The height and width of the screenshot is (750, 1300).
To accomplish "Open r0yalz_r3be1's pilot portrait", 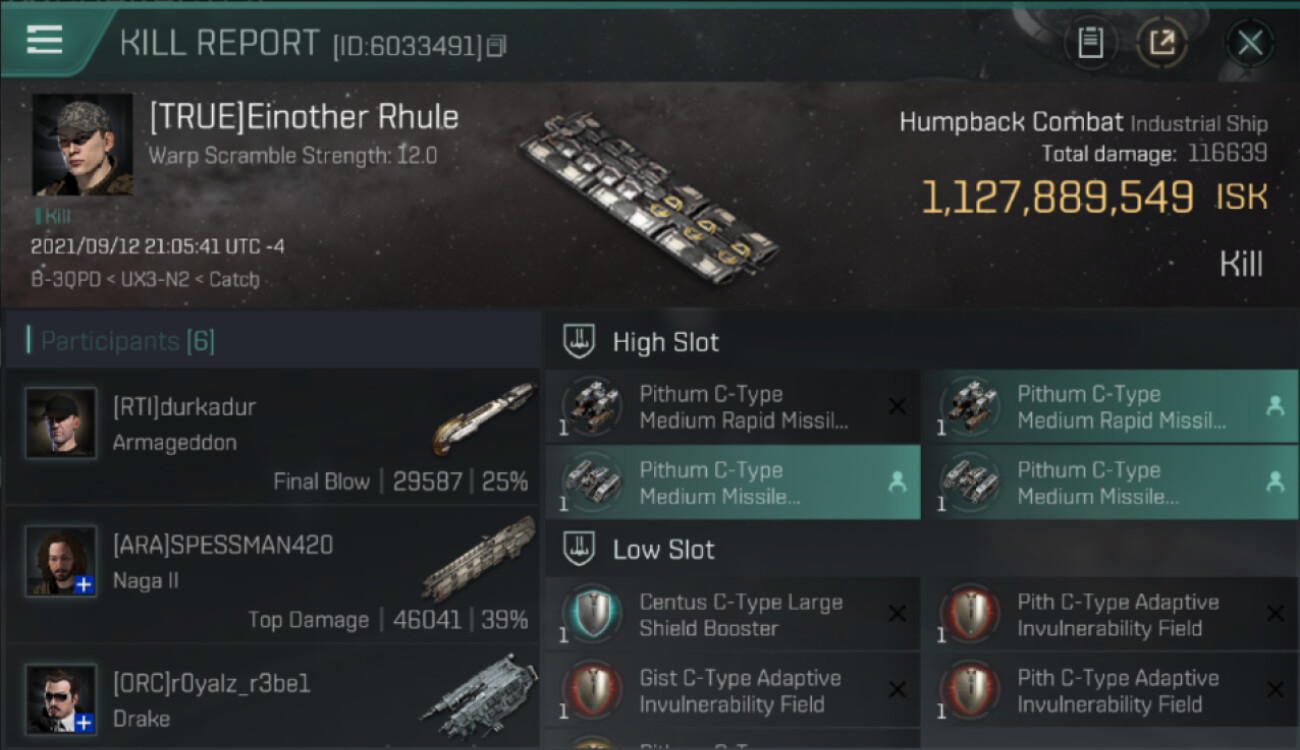I will point(61,698).
